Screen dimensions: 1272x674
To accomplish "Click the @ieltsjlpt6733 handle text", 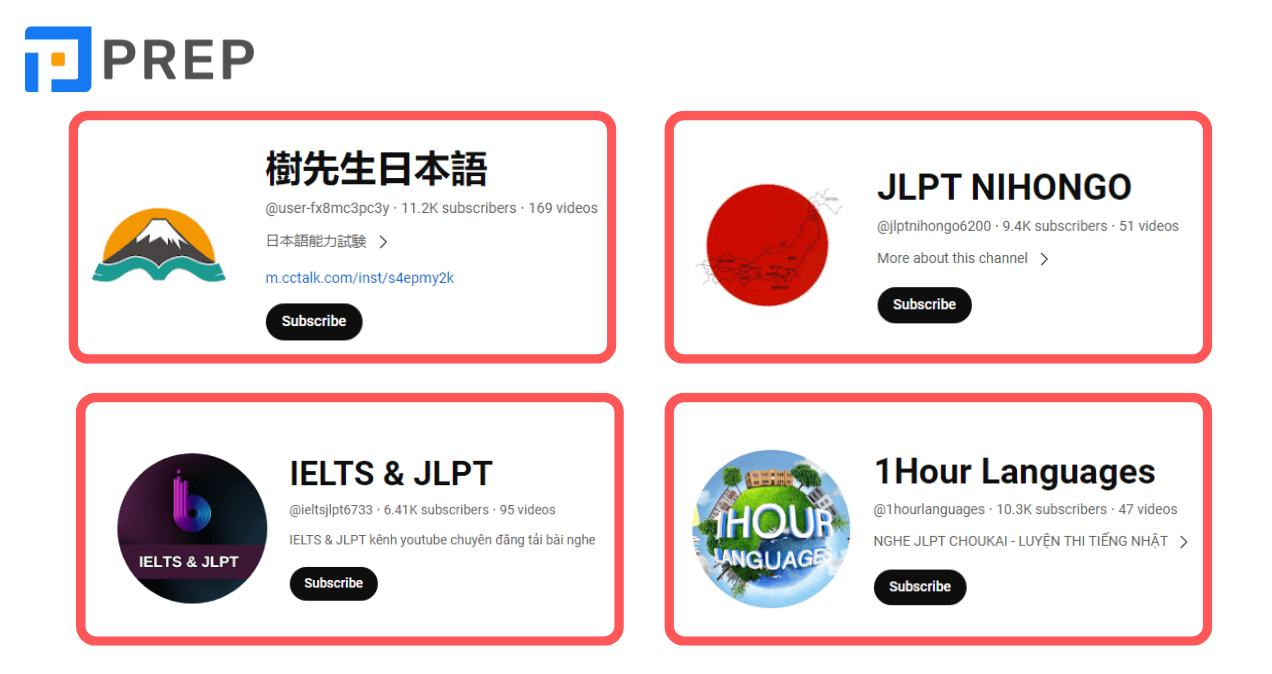I will click(x=331, y=510).
